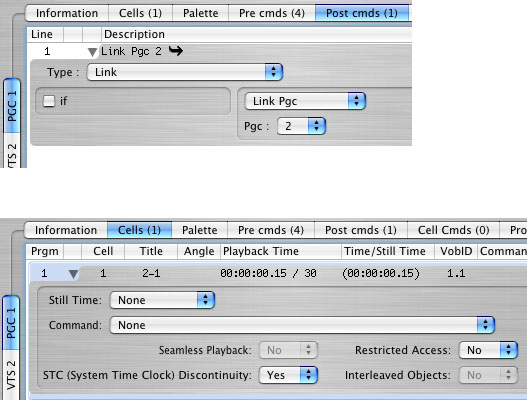527x400 pixels.
Task: Click the Time/Still Time column header
Action: point(388,251)
